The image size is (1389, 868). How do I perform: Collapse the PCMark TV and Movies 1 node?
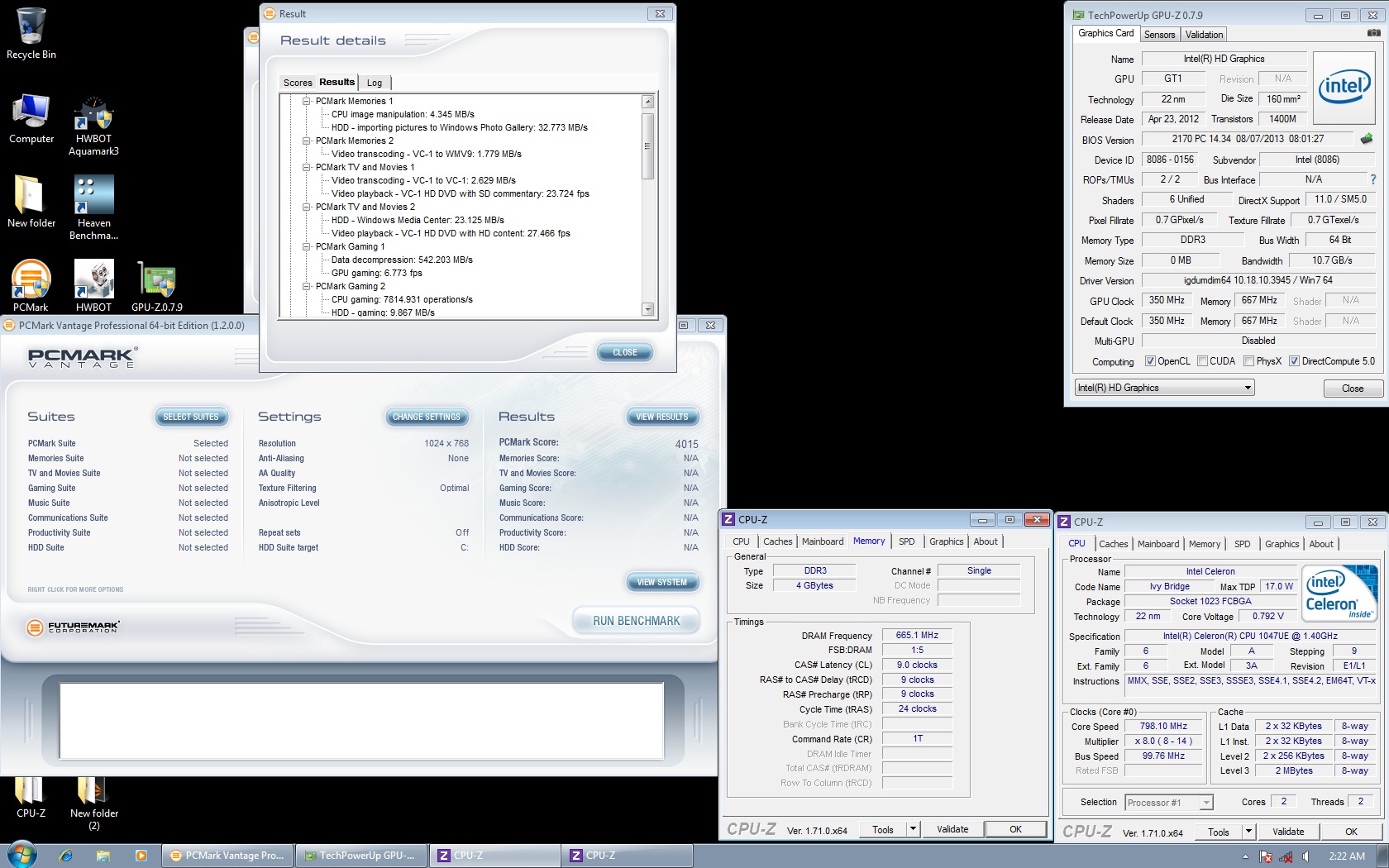tap(306, 167)
